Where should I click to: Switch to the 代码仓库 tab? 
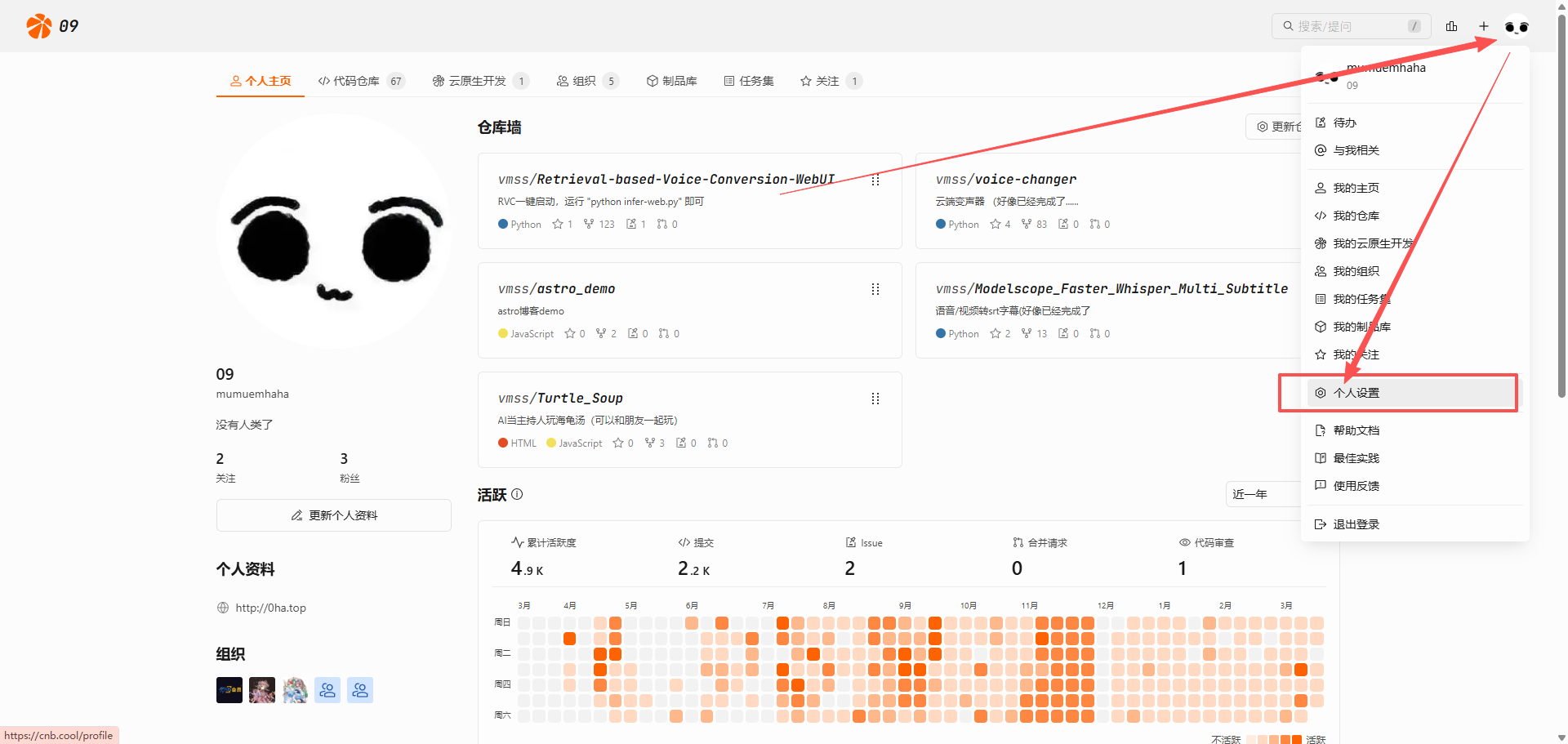point(356,81)
